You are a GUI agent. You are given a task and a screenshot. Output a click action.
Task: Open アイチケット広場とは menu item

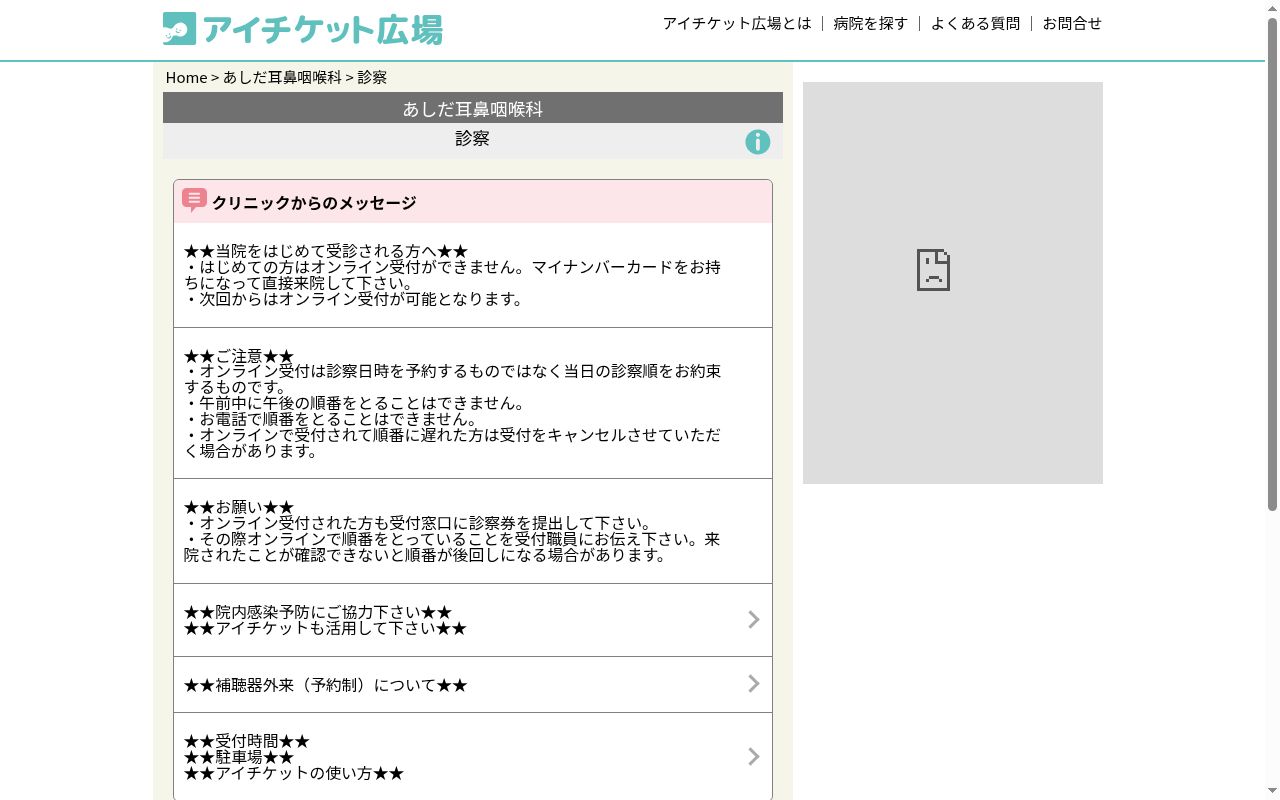point(737,23)
